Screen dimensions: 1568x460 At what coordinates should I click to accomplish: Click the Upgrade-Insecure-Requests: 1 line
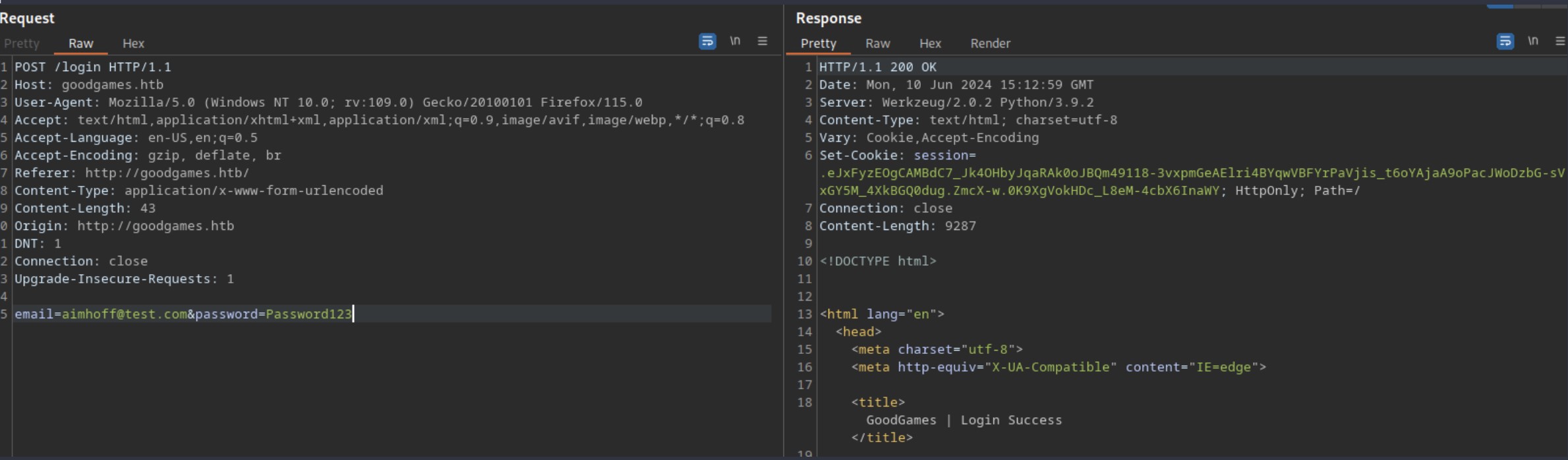pyautogui.click(x=124, y=279)
